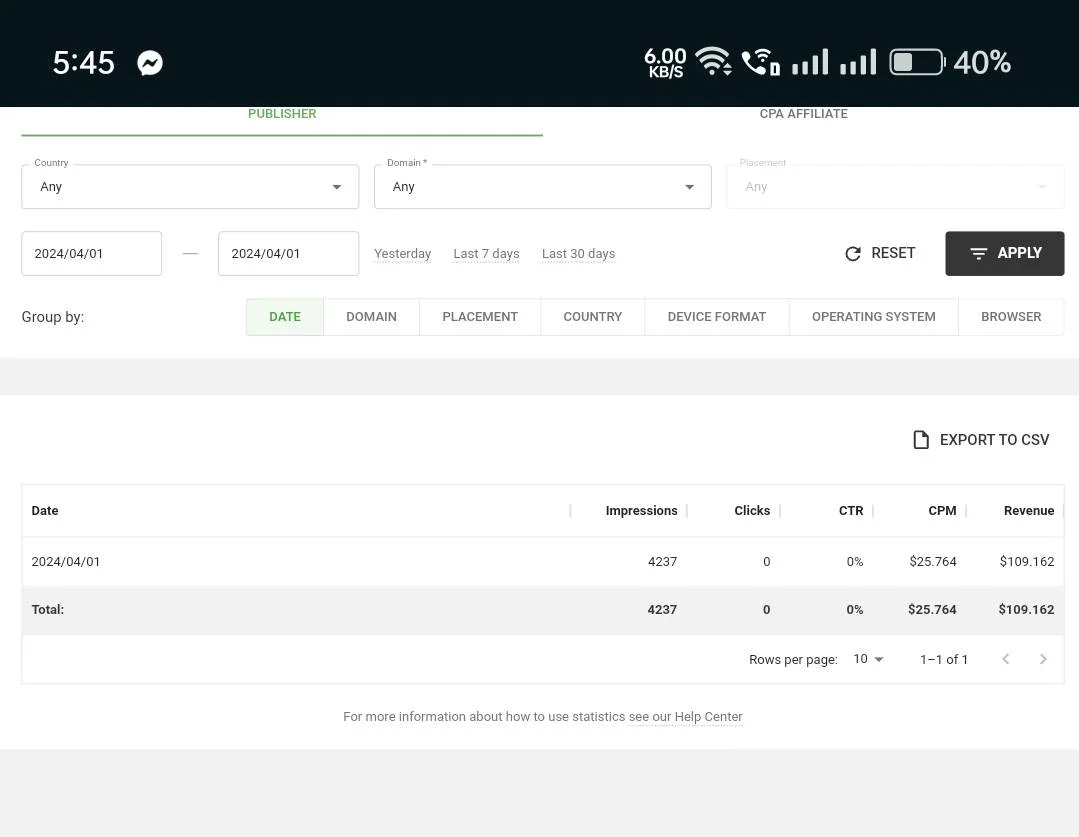Viewport: 1079px width, 837px height.
Task: Tap the battery indicator icon
Action: coord(917,62)
